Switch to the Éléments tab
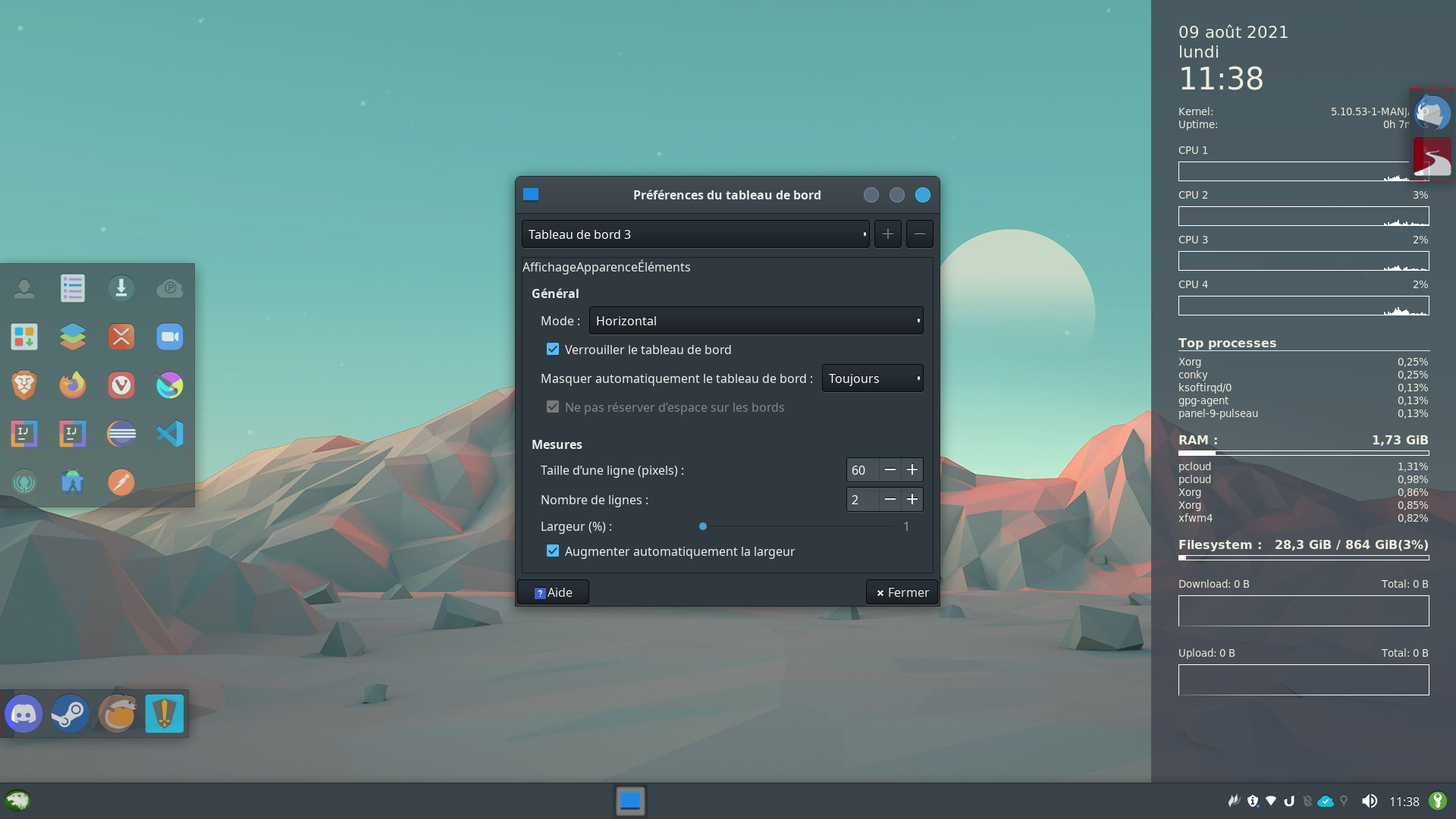1456x819 pixels. [x=664, y=267]
